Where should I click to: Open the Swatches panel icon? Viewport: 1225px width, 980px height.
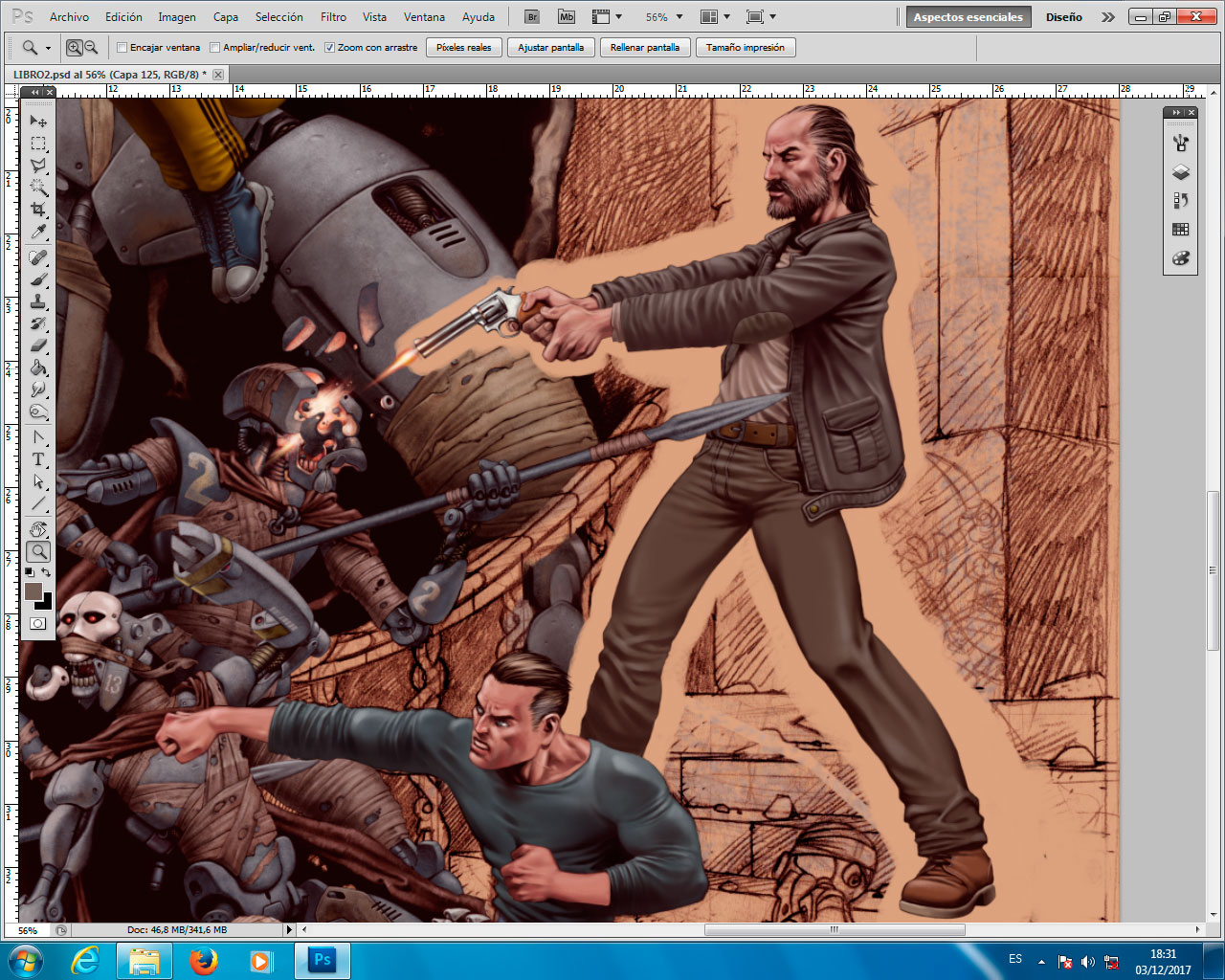[x=1180, y=230]
